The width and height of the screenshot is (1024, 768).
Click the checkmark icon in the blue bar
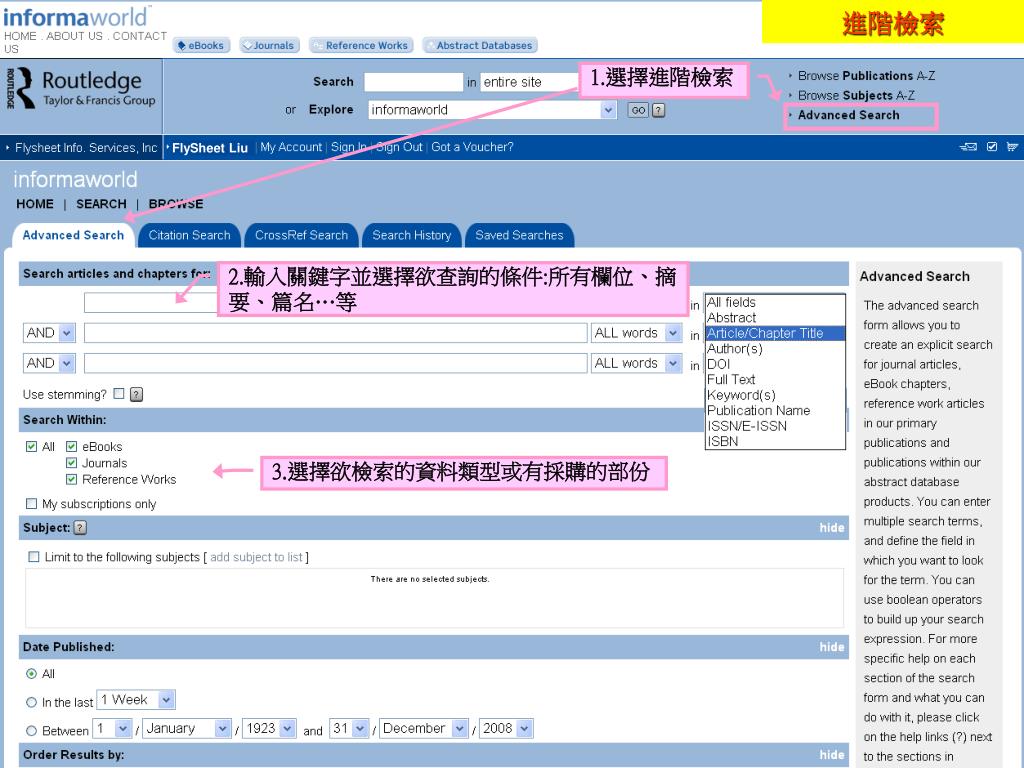(x=992, y=147)
